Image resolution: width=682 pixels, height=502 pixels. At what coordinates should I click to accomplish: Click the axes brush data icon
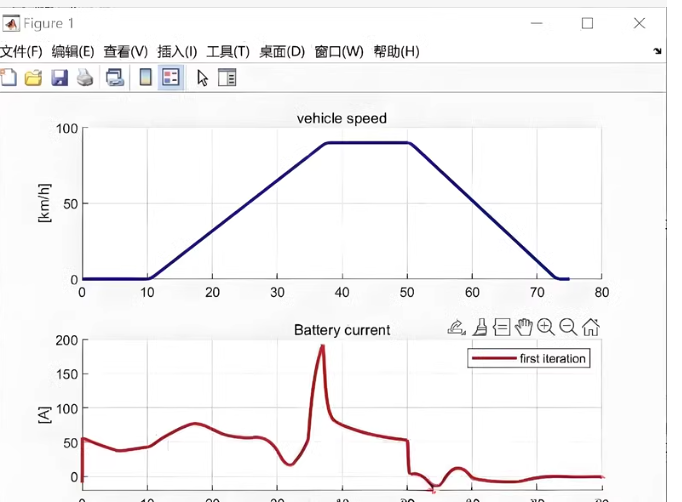click(x=480, y=327)
